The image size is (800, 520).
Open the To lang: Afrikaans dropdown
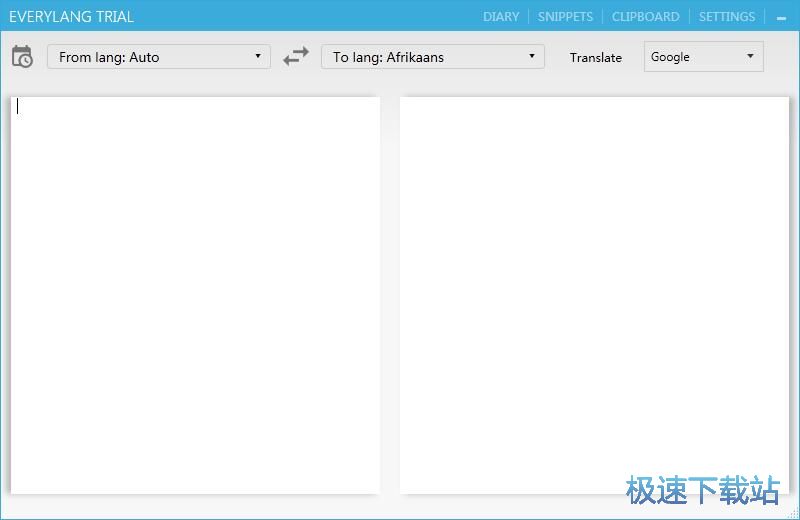[433, 57]
